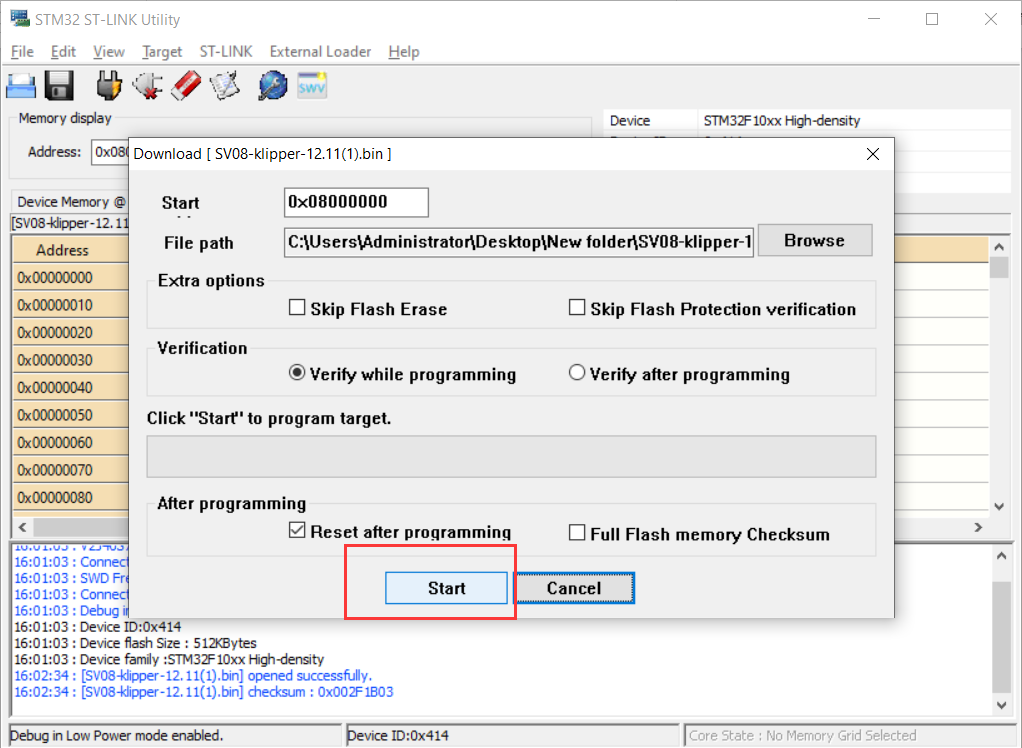The height and width of the screenshot is (748, 1022).
Task: Click the Disconnect from target icon
Action: (x=147, y=85)
